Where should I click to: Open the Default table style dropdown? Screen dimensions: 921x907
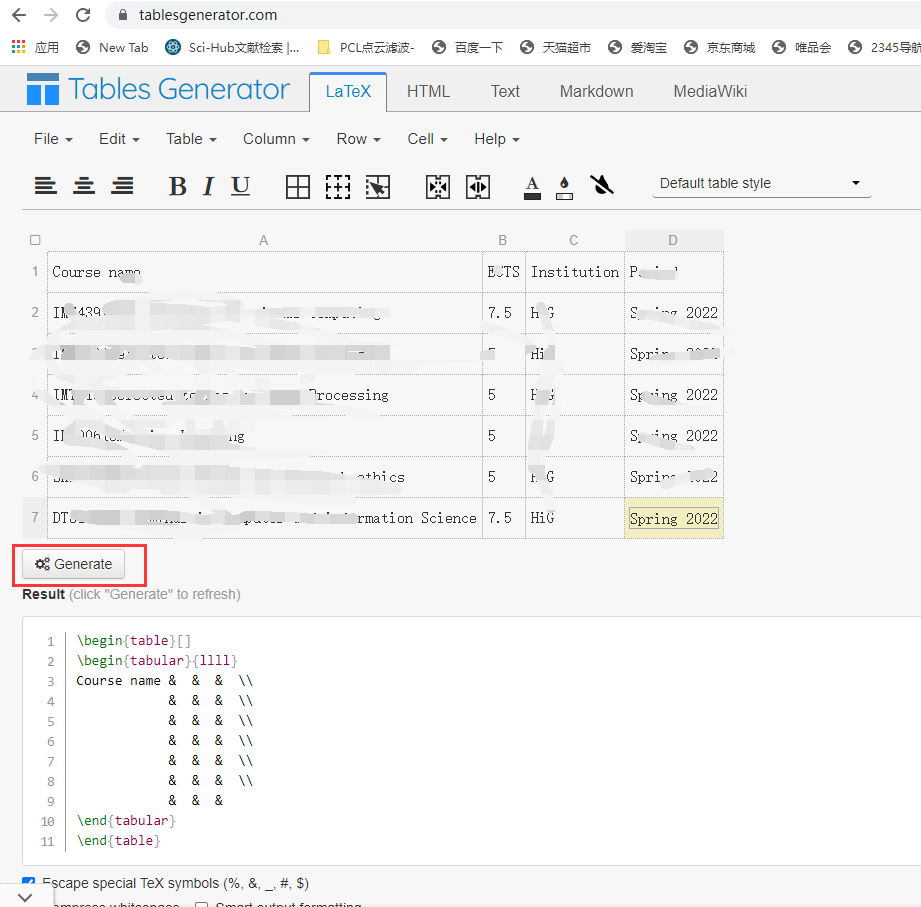[761, 183]
